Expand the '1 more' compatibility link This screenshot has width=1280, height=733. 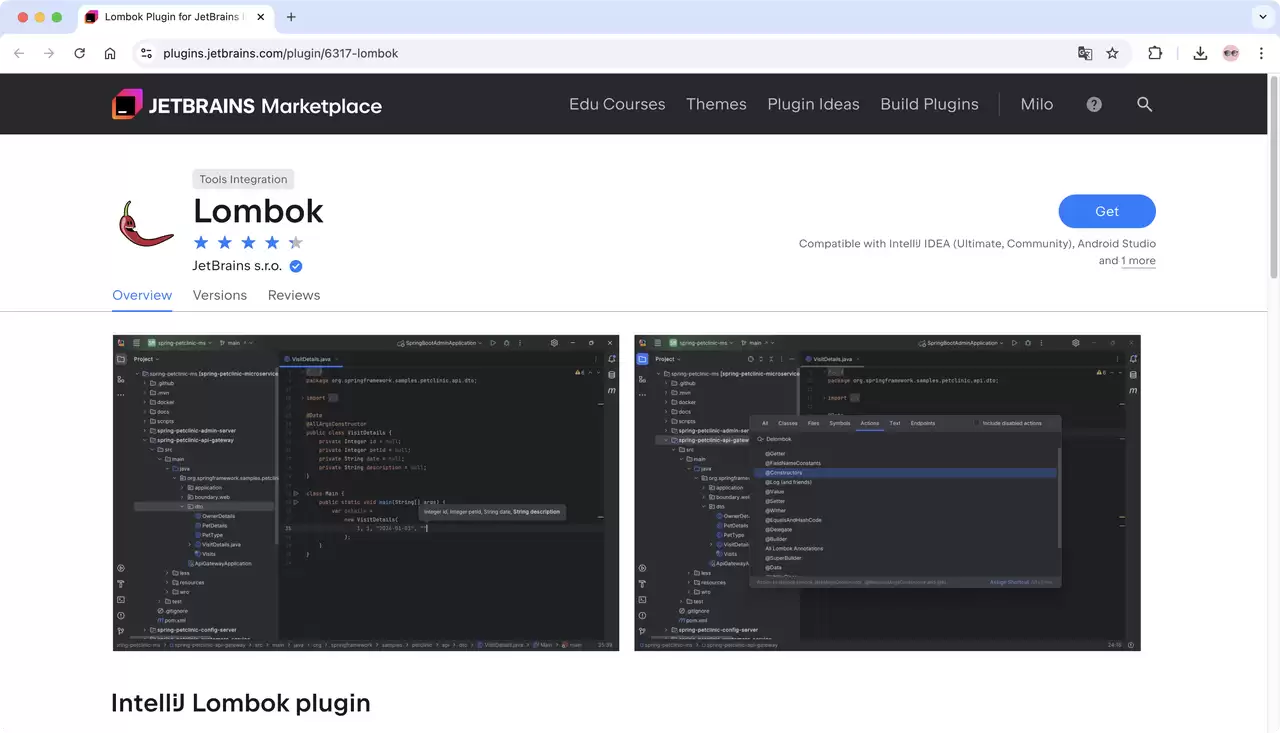coord(1138,261)
